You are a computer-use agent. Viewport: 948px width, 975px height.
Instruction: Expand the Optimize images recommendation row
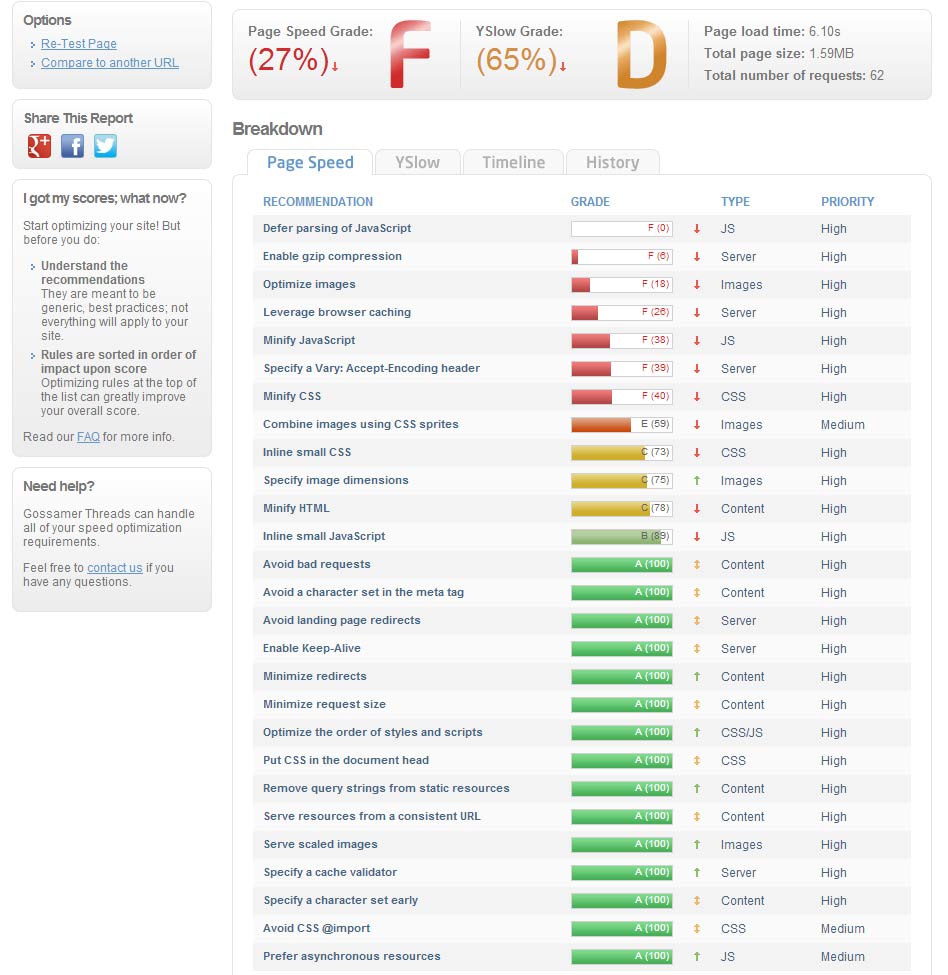tap(308, 285)
